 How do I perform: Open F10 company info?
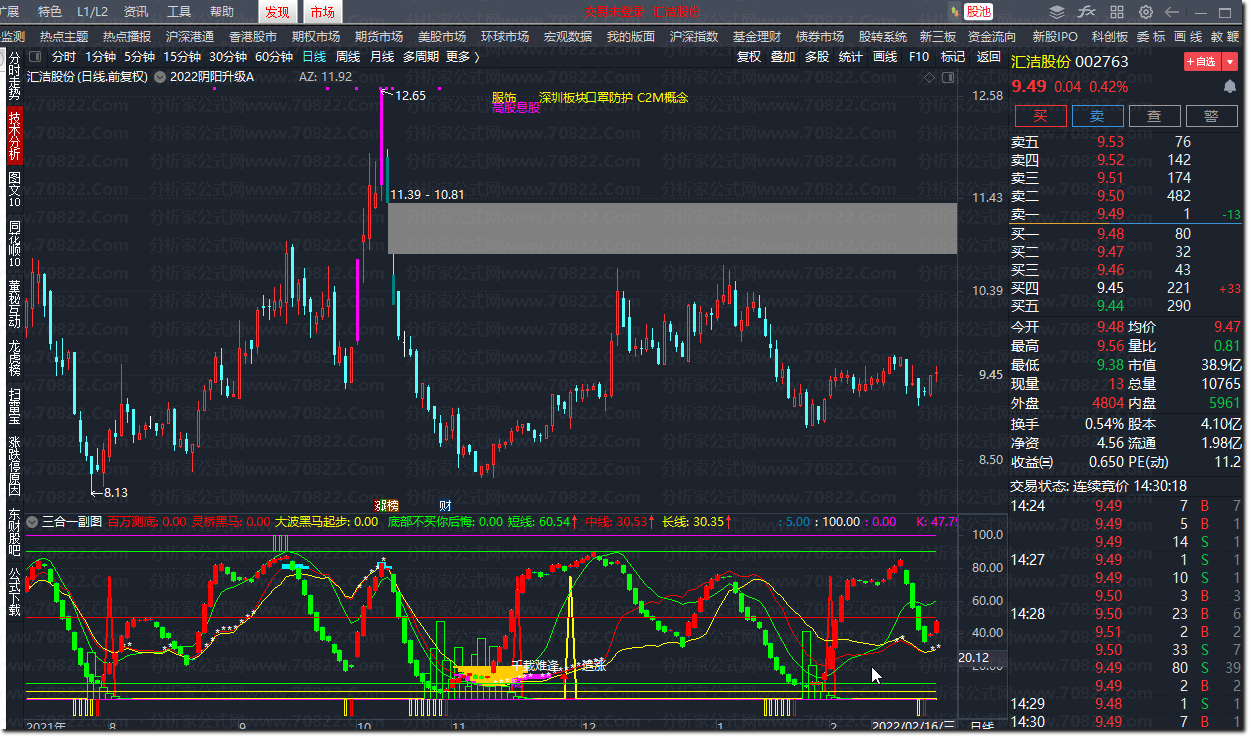point(919,57)
